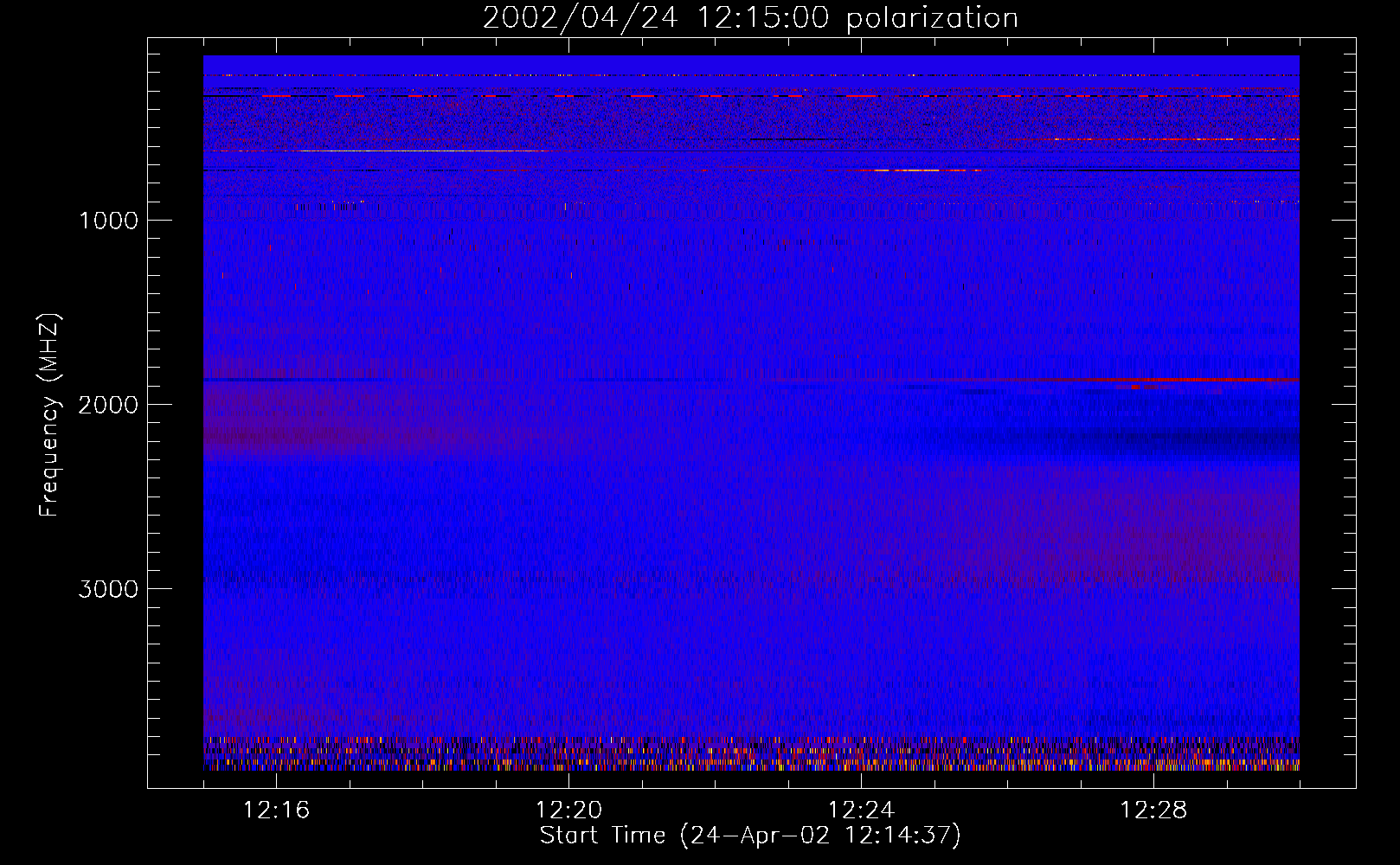The width and height of the screenshot is (1400, 865).
Task: Click the 'Start Time (24-Apr-02 12:14:37)' axis label
Action: [750, 836]
